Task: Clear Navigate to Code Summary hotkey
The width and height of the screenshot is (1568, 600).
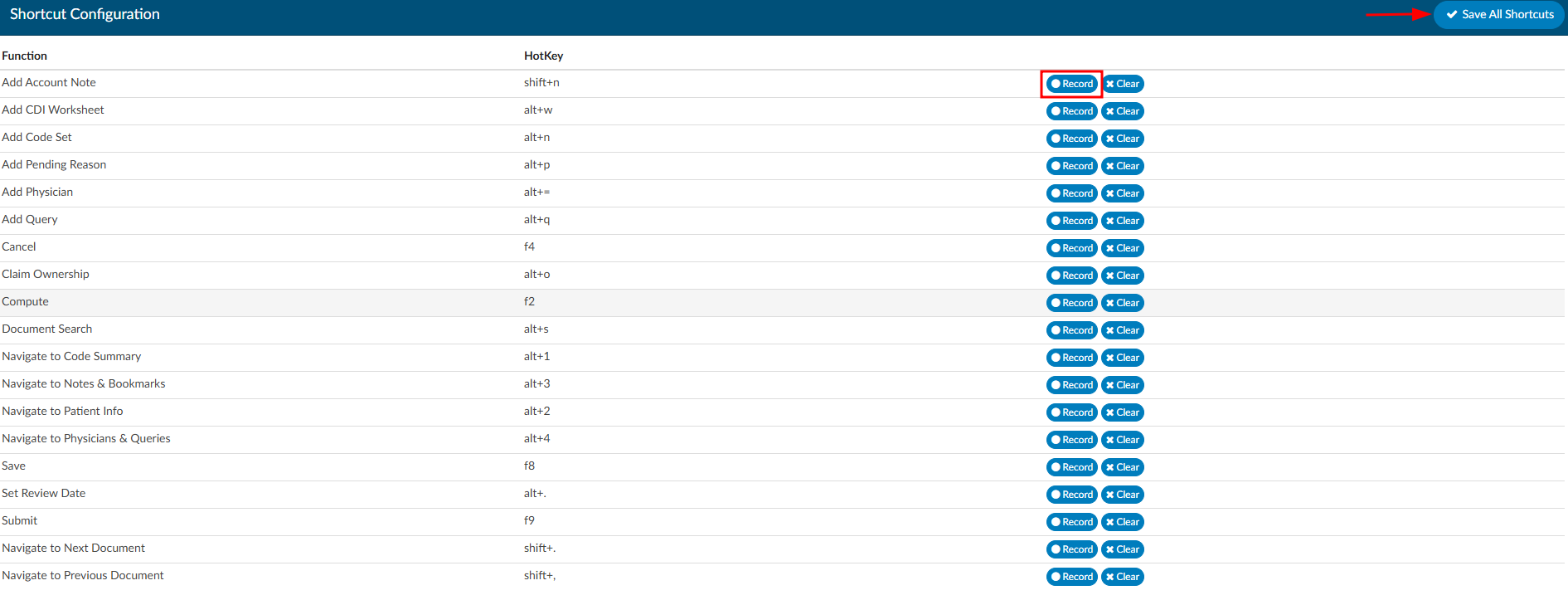Action: pyautogui.click(x=1122, y=358)
